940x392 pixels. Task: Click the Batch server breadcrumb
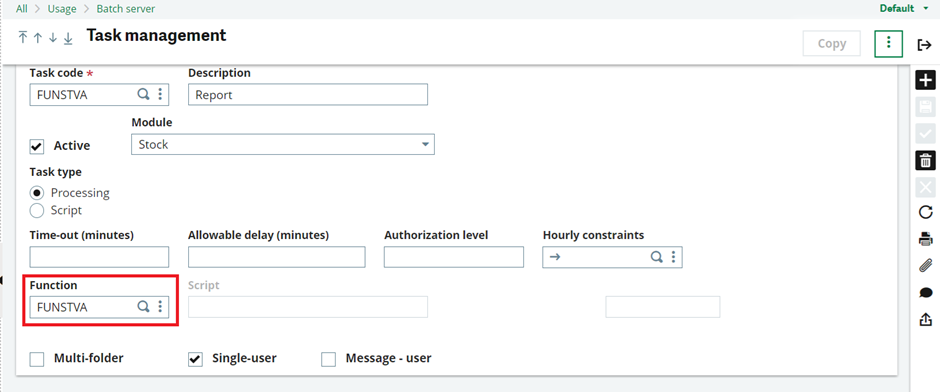[x=126, y=9]
